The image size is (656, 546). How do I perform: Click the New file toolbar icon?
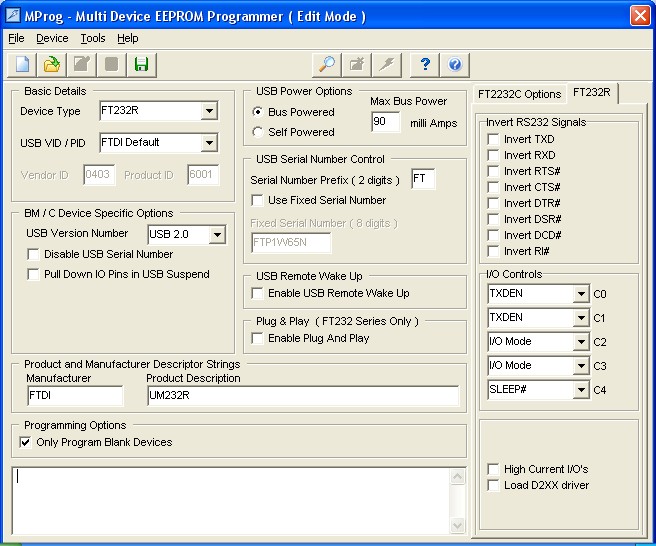[22, 65]
